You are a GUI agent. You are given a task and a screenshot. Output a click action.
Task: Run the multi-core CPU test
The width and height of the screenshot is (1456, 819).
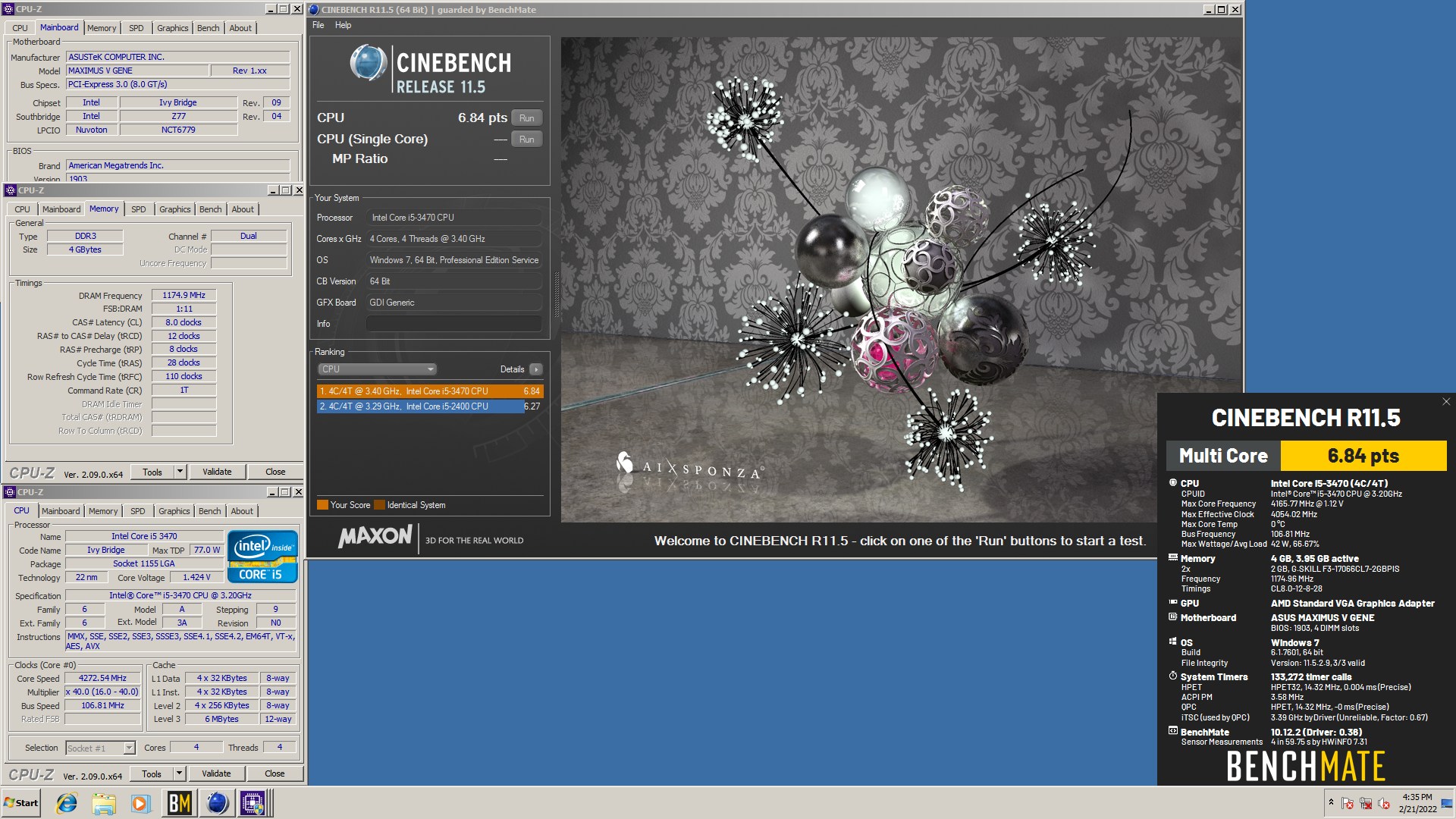click(x=527, y=118)
